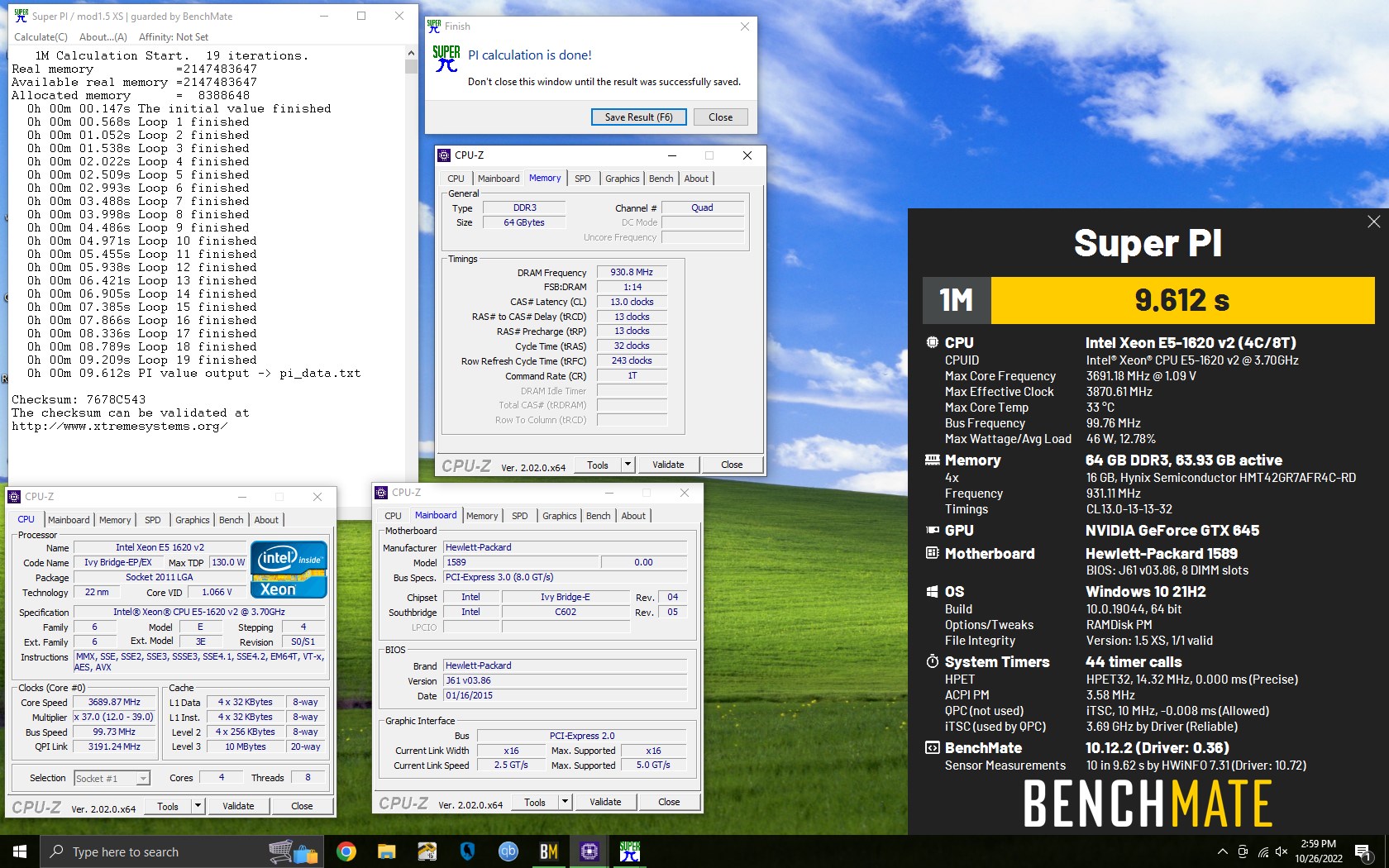The height and width of the screenshot is (868, 1389).
Task: Click the Windows OS icon in BenchMate panel
Action: click(x=932, y=591)
